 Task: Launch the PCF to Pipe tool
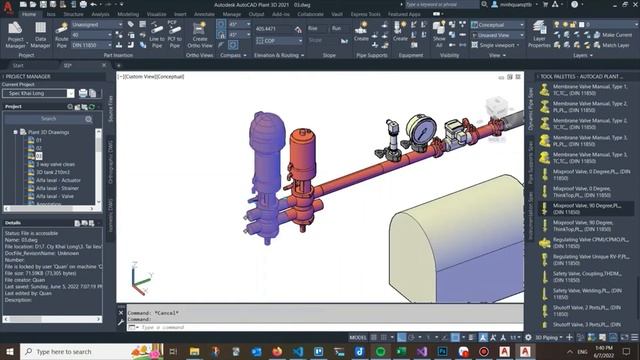174,35
